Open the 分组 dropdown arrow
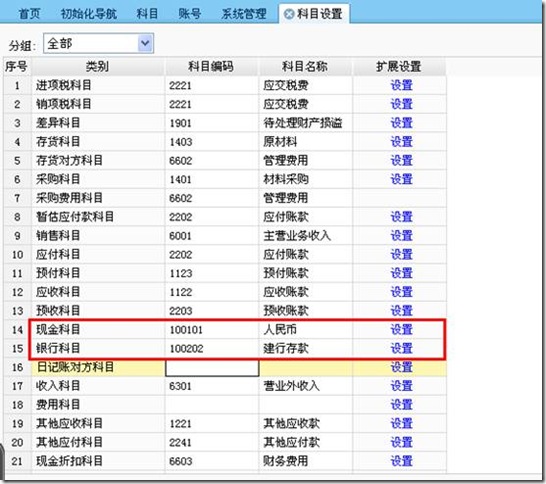The width and height of the screenshot is (546, 484). pyautogui.click(x=145, y=44)
